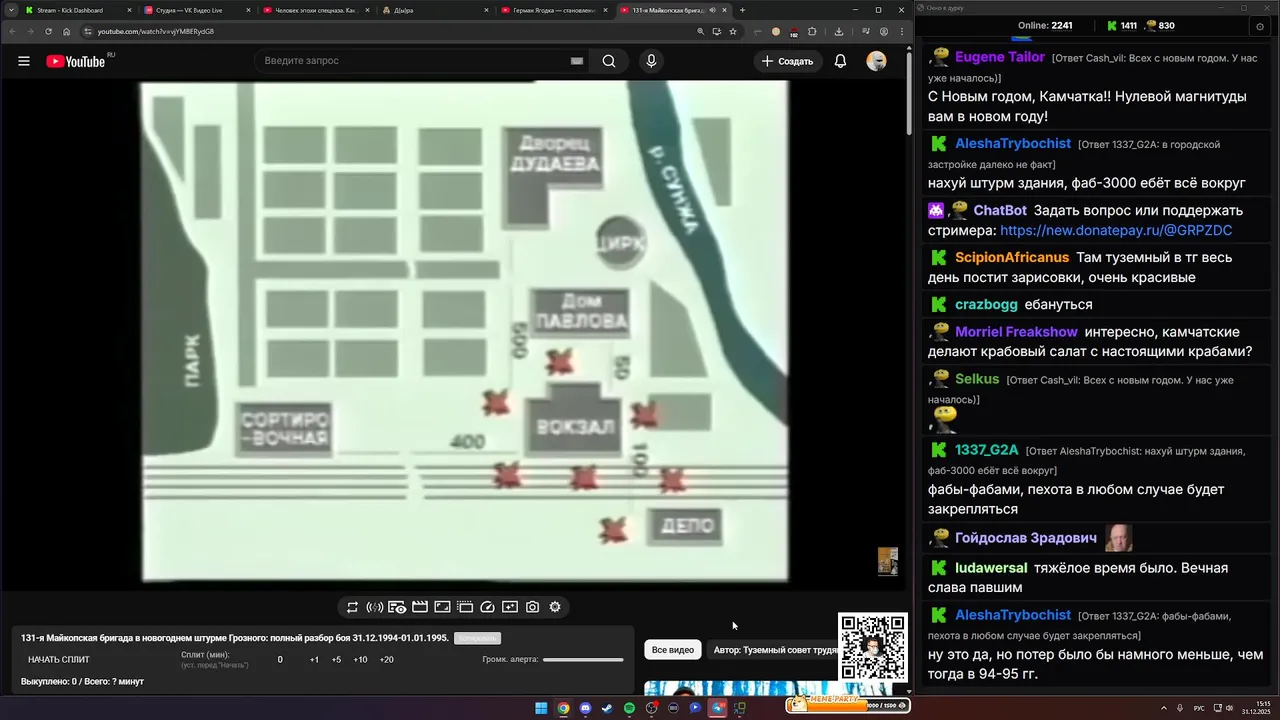Viewport: 1280px width, 720px height.
Task: Copy the video title with the 'Копировать' button
Action: click(x=477, y=638)
